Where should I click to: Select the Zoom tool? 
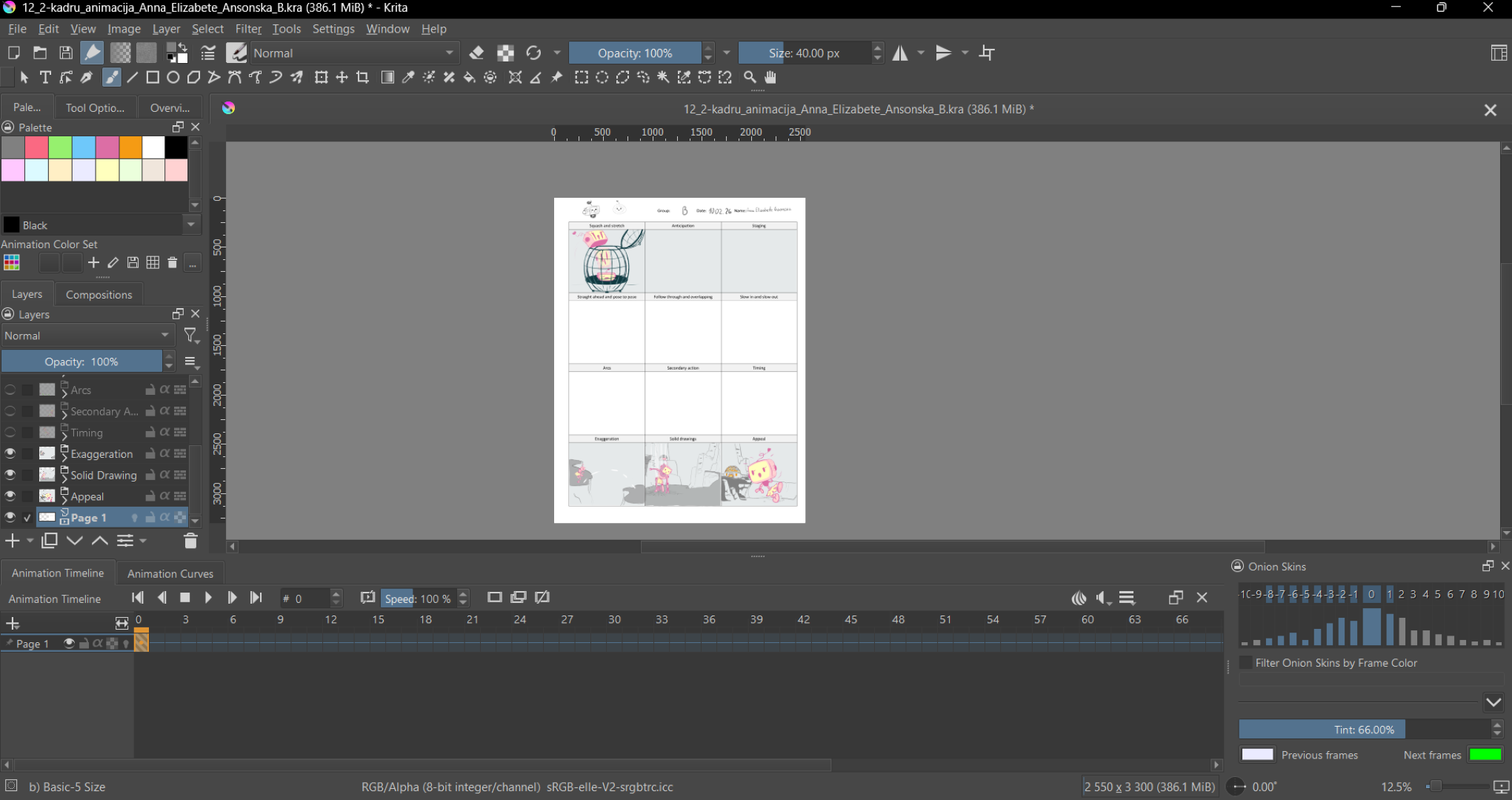(x=750, y=78)
